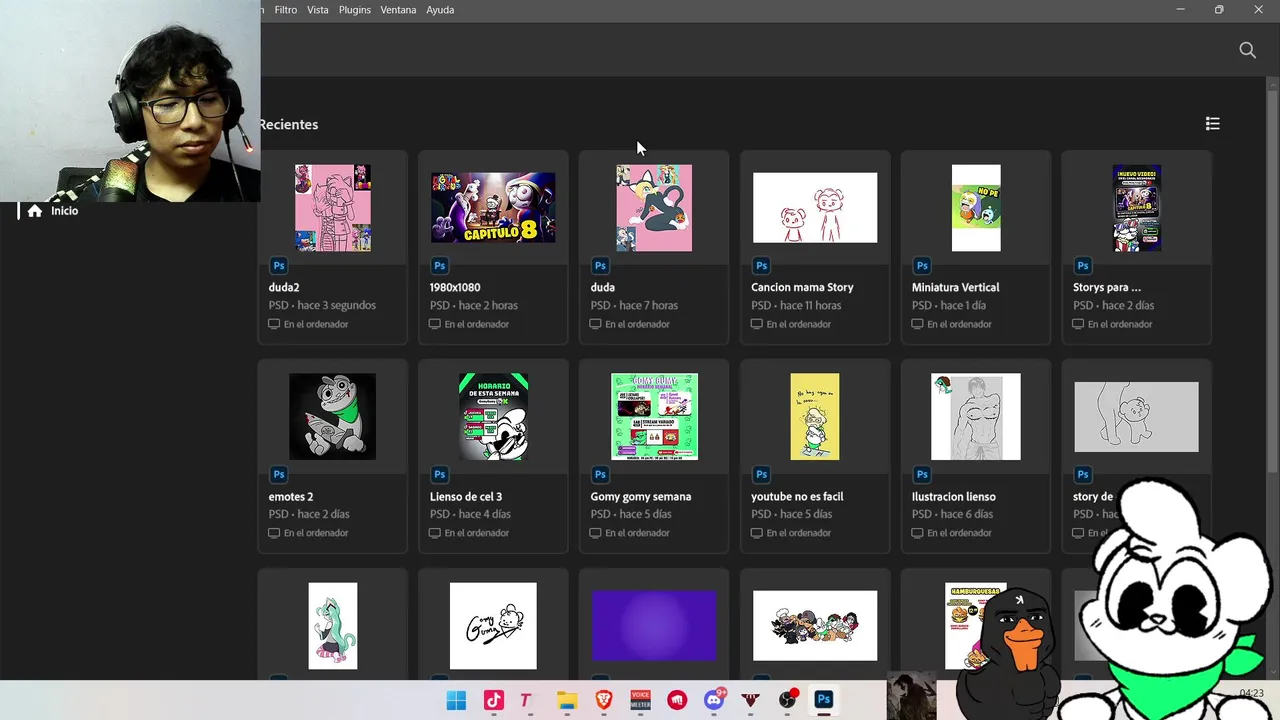1280x720 pixels.
Task: Open the Ventana menu
Action: pos(399,10)
